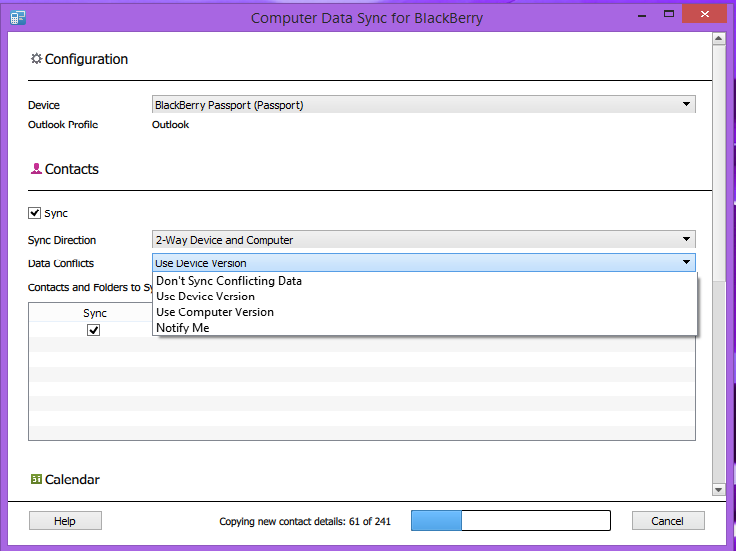Click the Calendar section icon
This screenshot has height=551, width=736.
[x=36, y=479]
